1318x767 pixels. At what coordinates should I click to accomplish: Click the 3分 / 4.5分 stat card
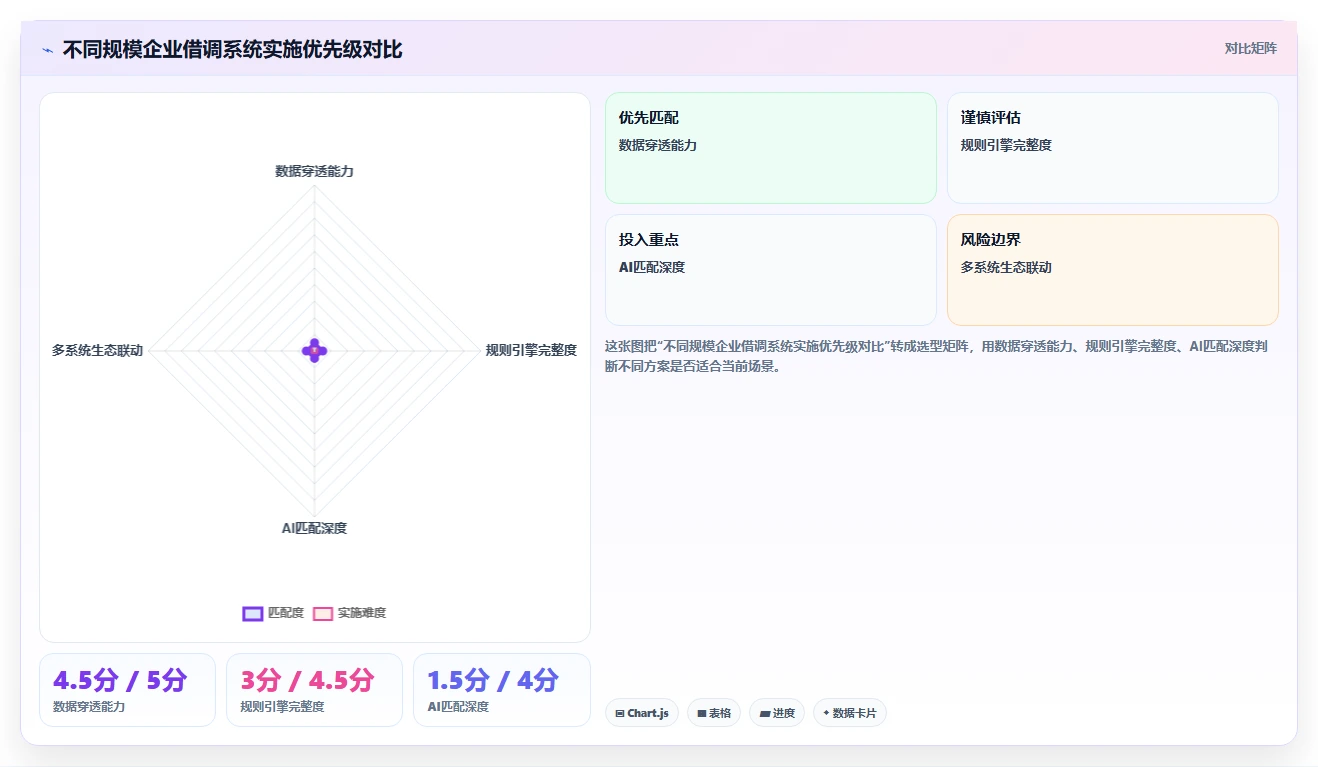click(x=314, y=690)
